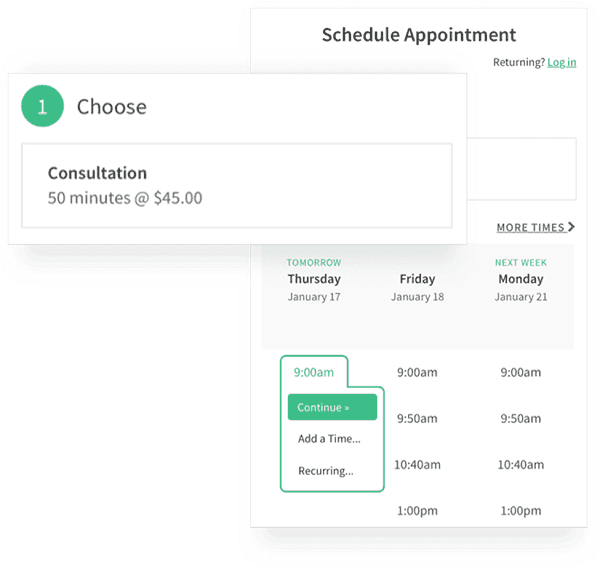Click the More Times arrow
This screenshot has width=600, height=565.
[x=571, y=228]
